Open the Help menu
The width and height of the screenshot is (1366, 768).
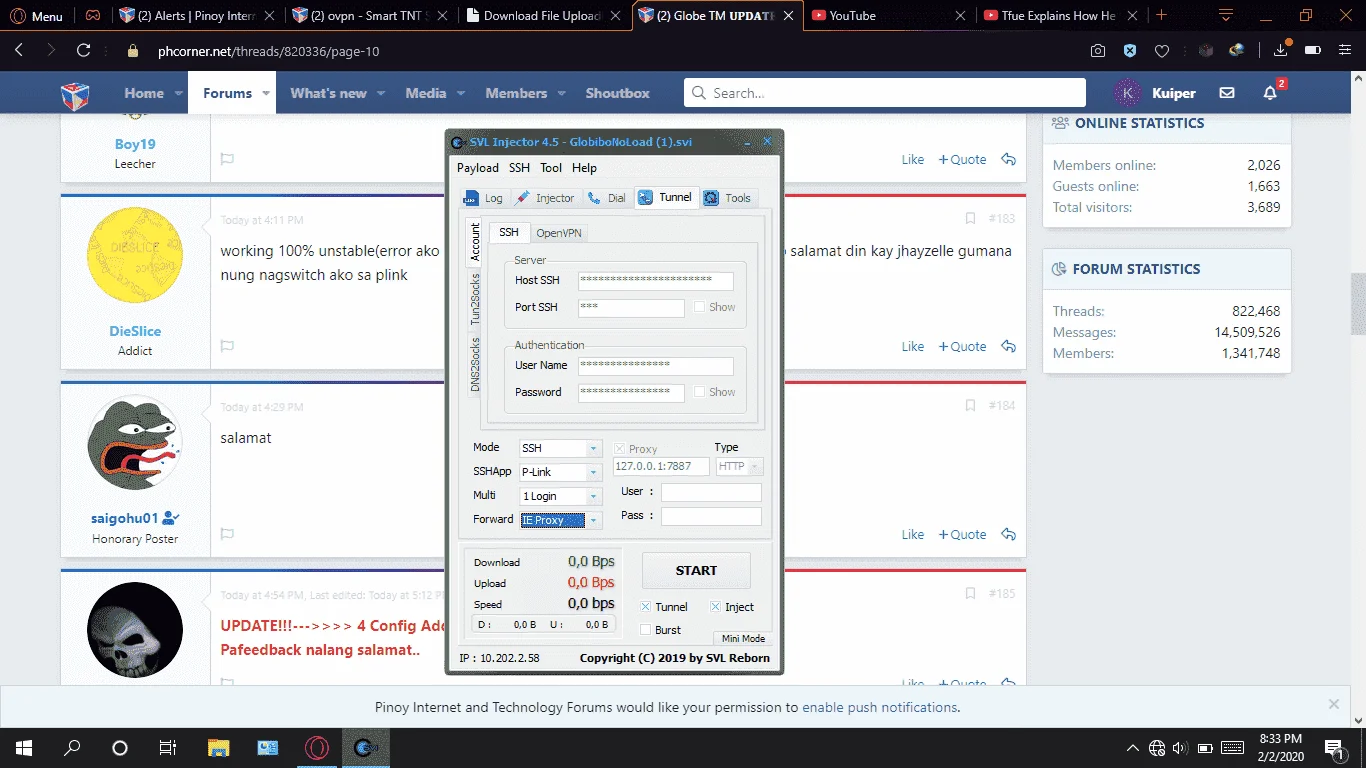point(584,168)
